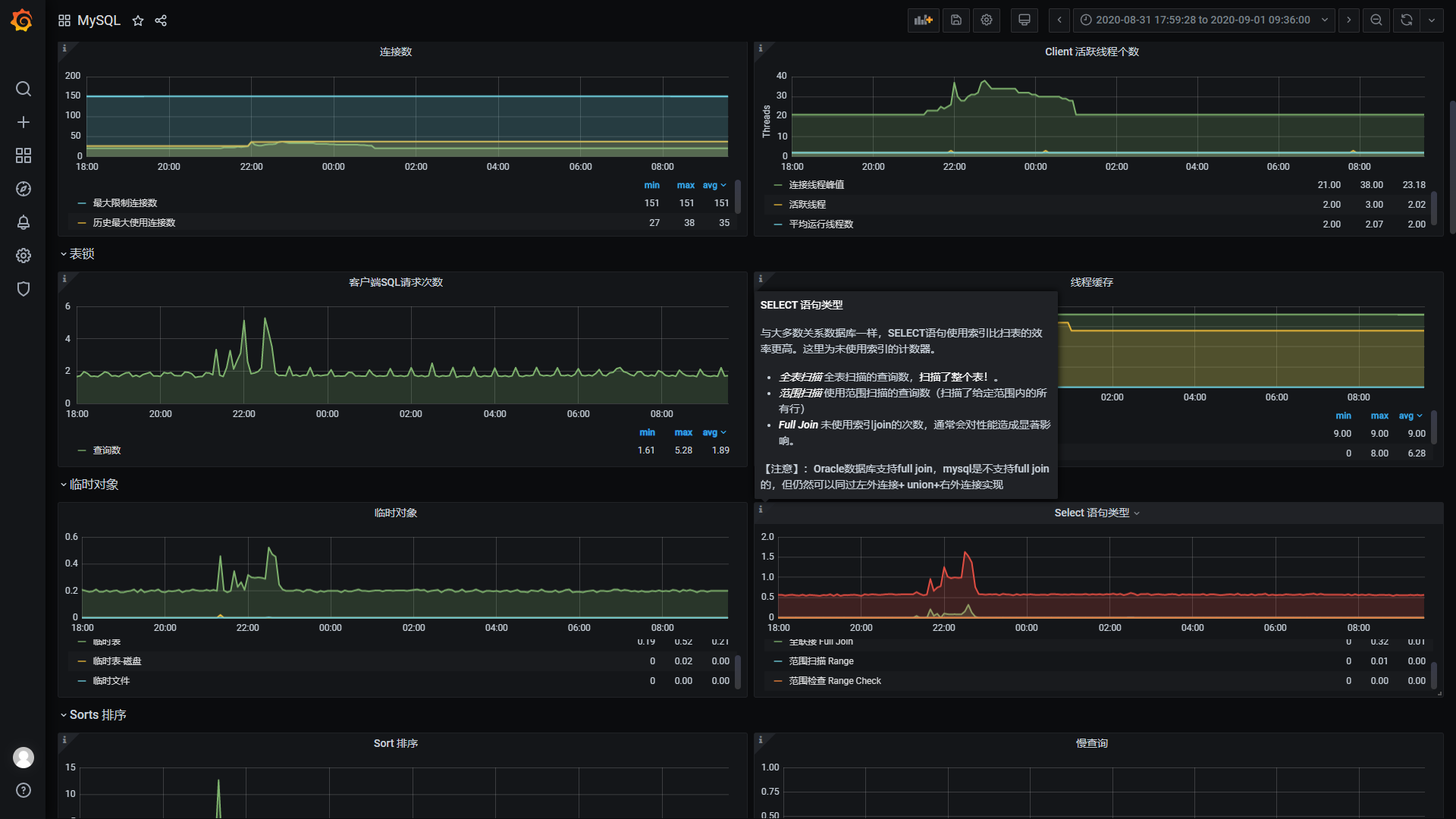Click the Add panel toolbar icon

(923, 20)
